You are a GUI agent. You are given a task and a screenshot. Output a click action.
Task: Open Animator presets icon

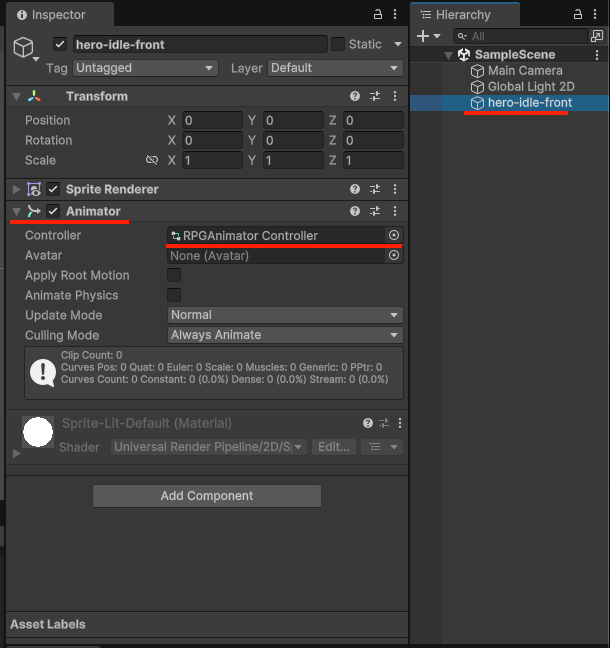click(x=375, y=211)
